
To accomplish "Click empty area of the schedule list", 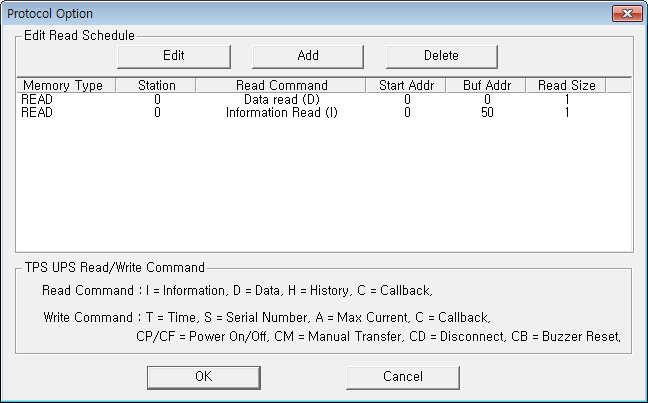I will click(x=324, y=186).
